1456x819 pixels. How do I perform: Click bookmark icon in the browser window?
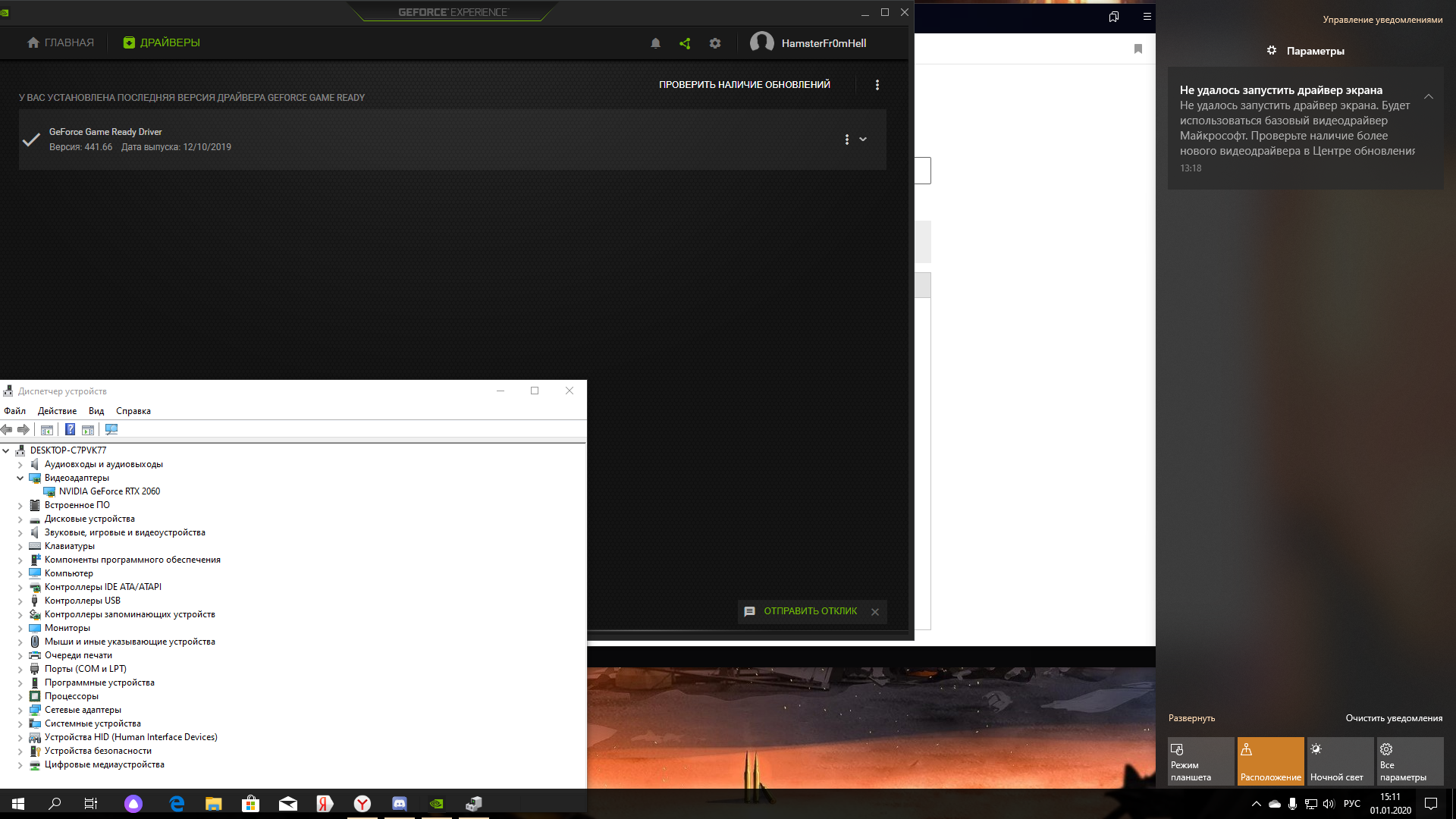(x=1138, y=49)
